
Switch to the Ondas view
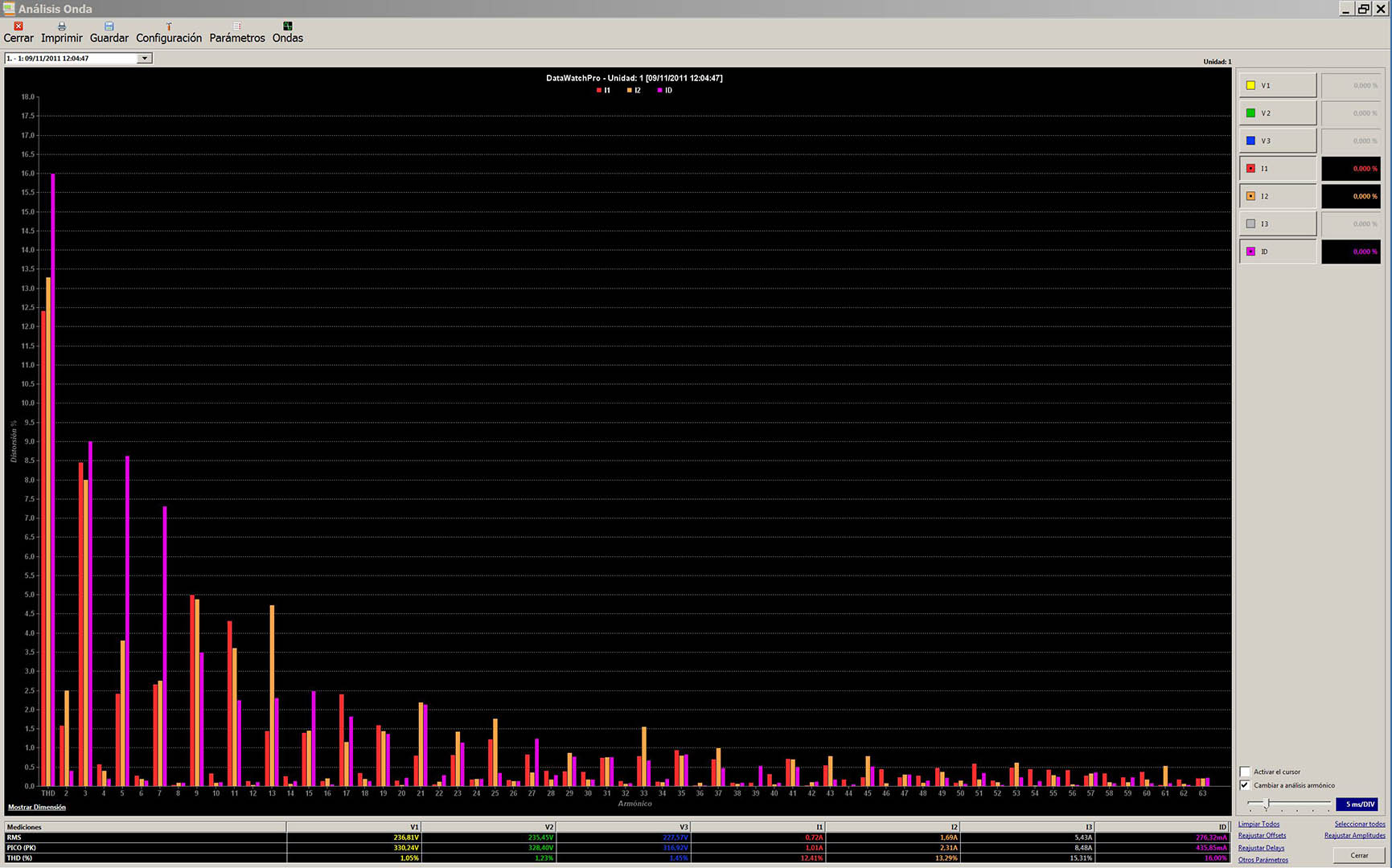tap(288, 32)
